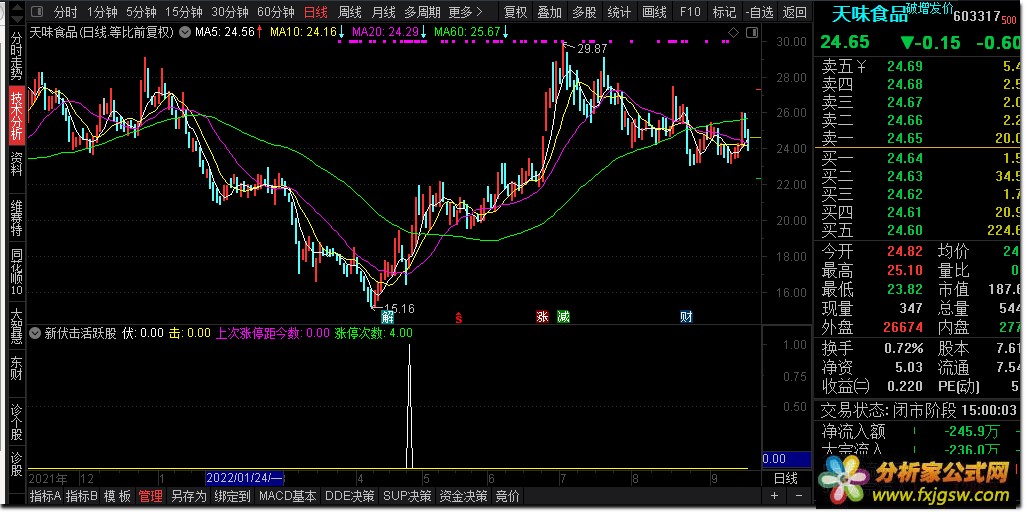
Task: Click the diamond icon at chart top-right
Action: tap(734, 32)
